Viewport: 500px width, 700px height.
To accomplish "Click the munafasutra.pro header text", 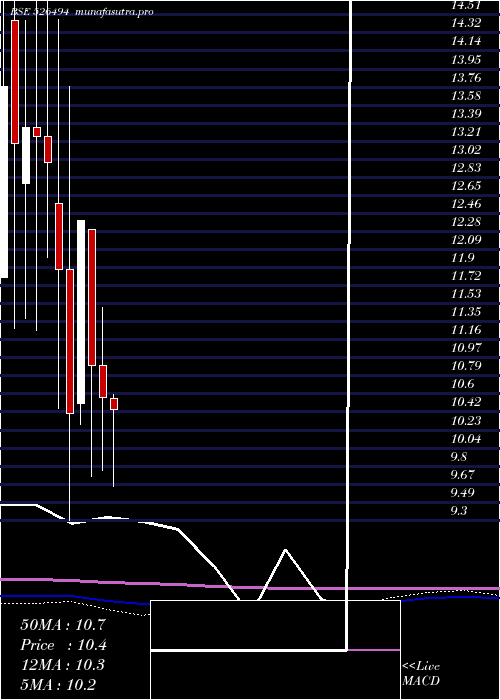I will pos(115,12).
